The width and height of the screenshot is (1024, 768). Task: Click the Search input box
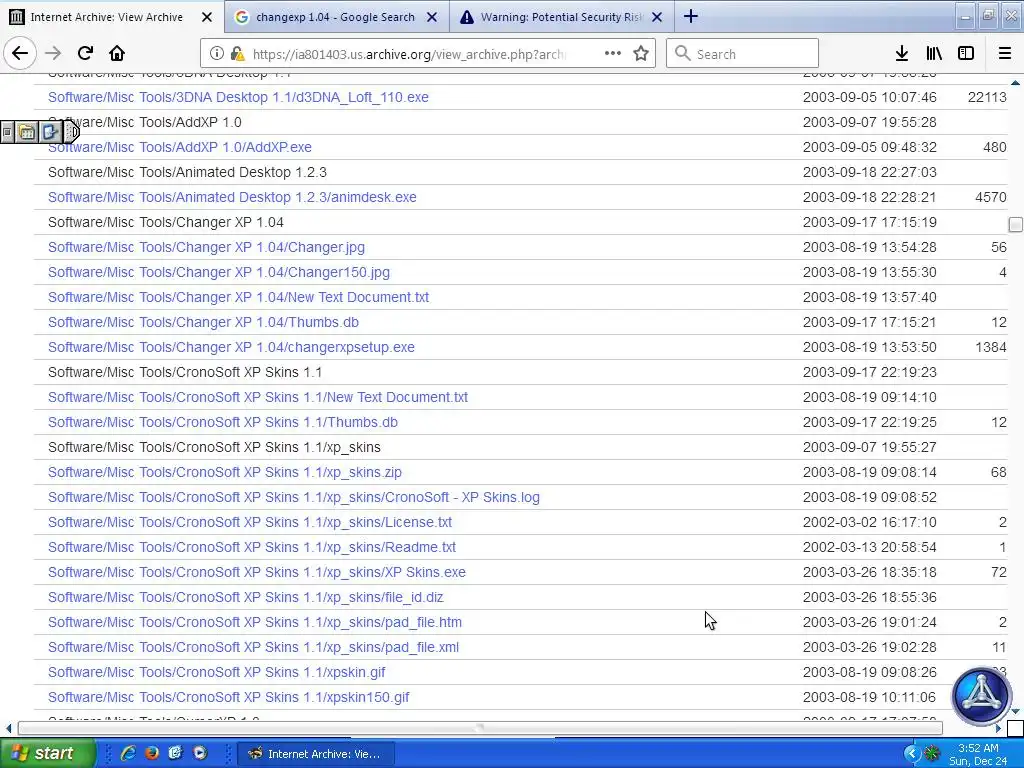click(743, 54)
